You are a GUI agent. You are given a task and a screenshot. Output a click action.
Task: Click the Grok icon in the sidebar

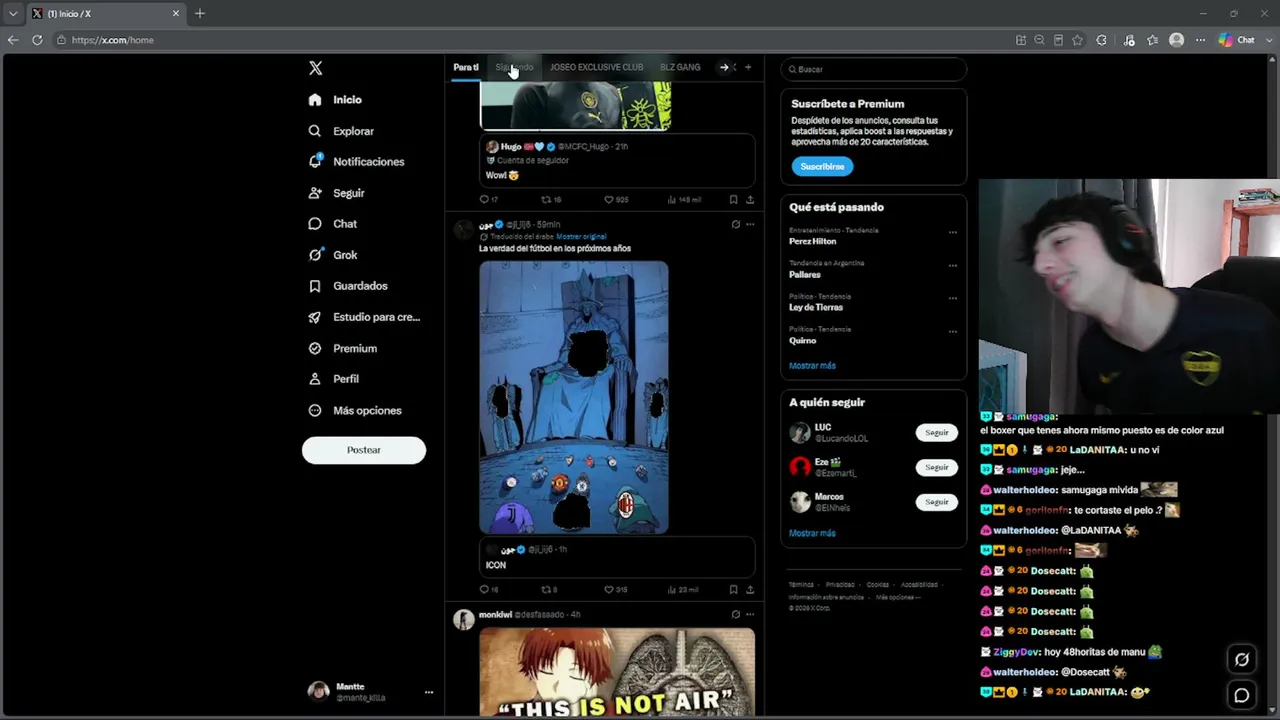click(315, 255)
